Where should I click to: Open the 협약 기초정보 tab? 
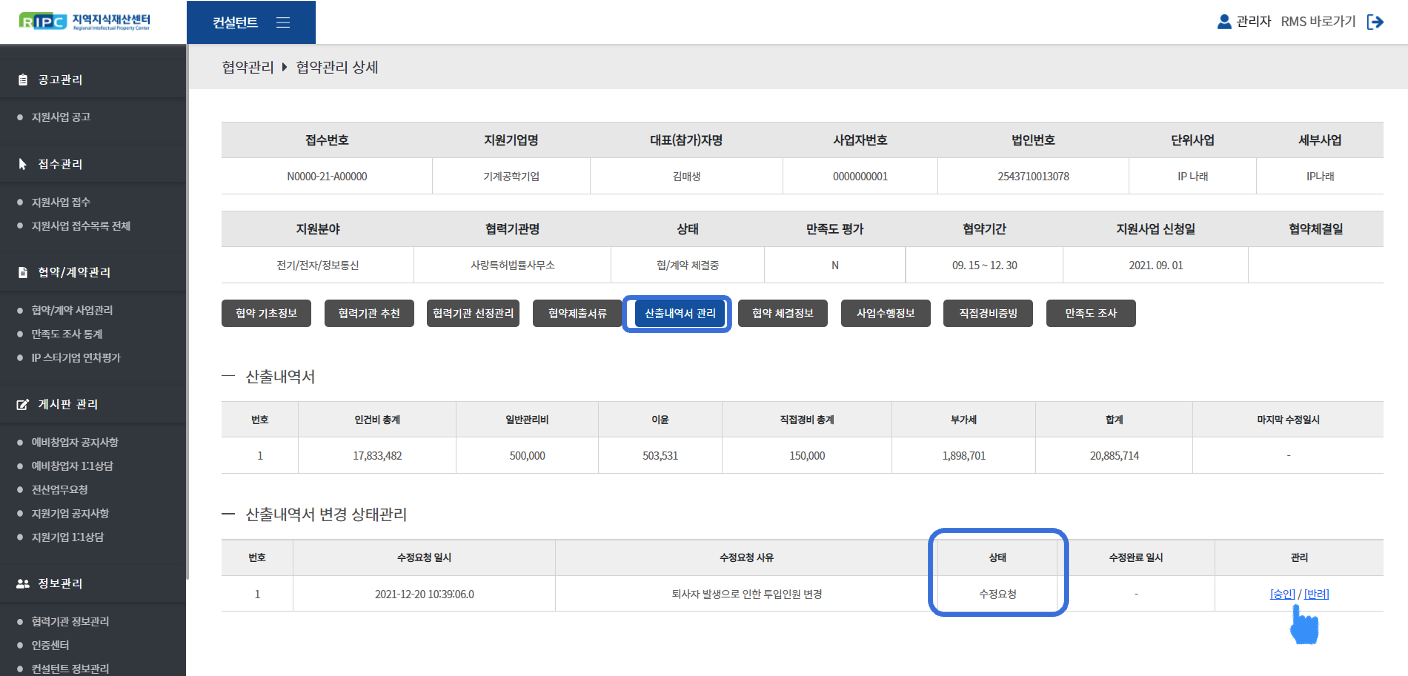click(266, 314)
